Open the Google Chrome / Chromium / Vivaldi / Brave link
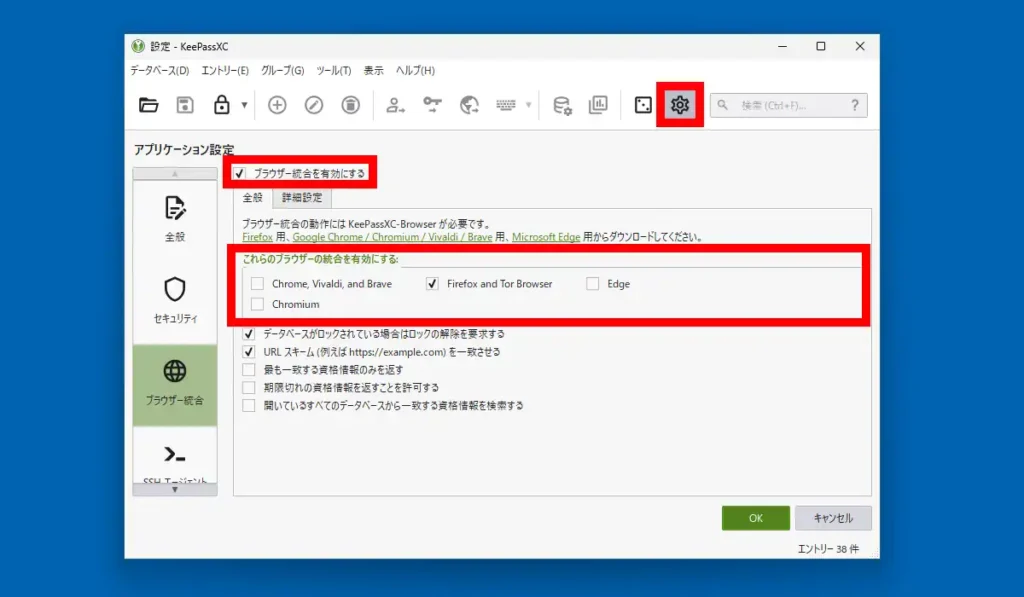Viewport: 1024px width, 597px height. click(392, 237)
